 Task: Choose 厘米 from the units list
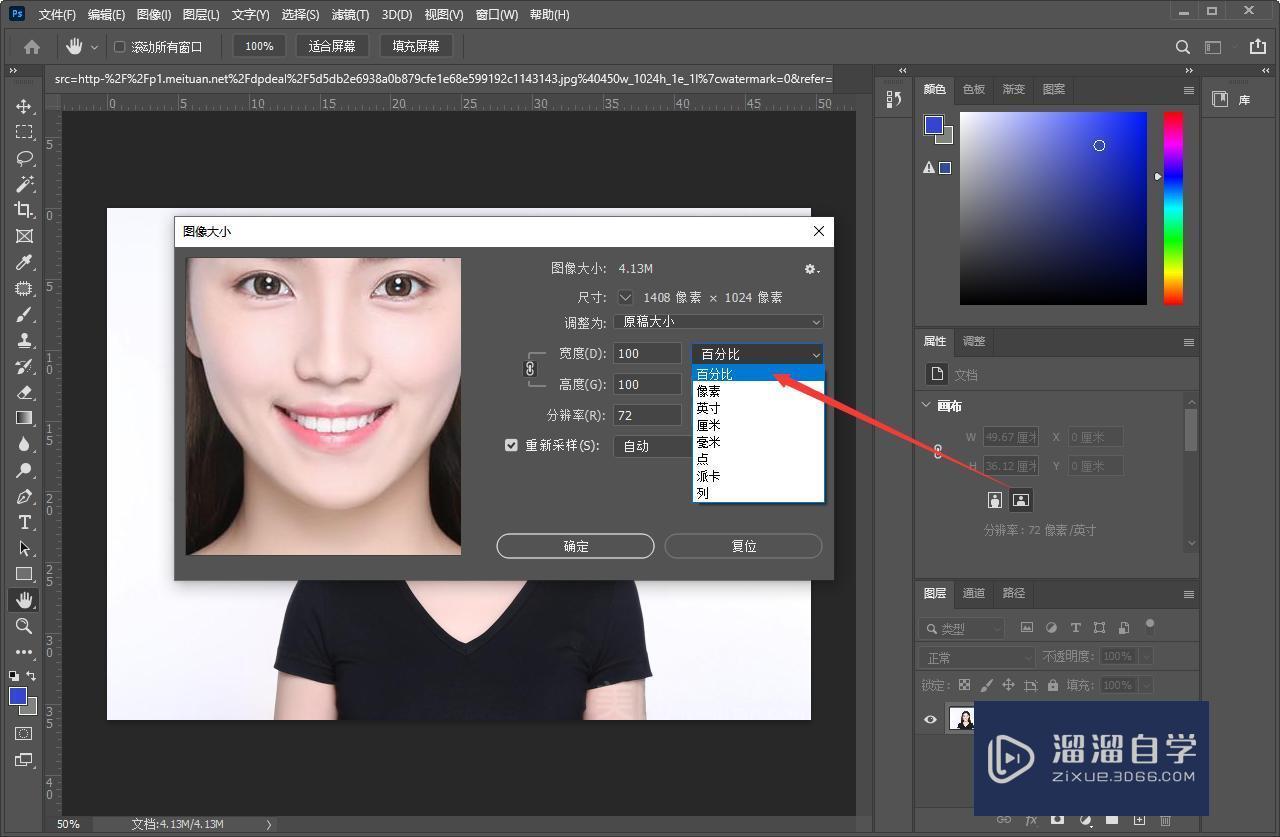[x=758, y=425]
